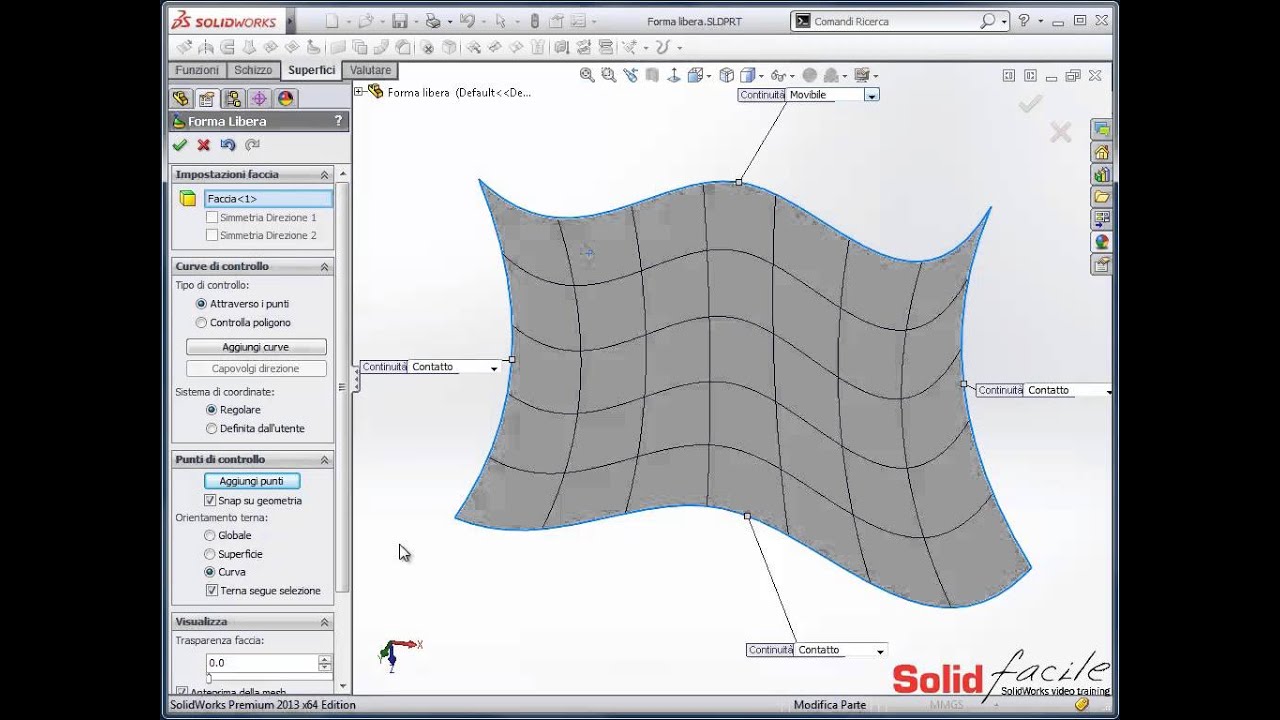Click the Save floppy disk icon

[399, 20]
